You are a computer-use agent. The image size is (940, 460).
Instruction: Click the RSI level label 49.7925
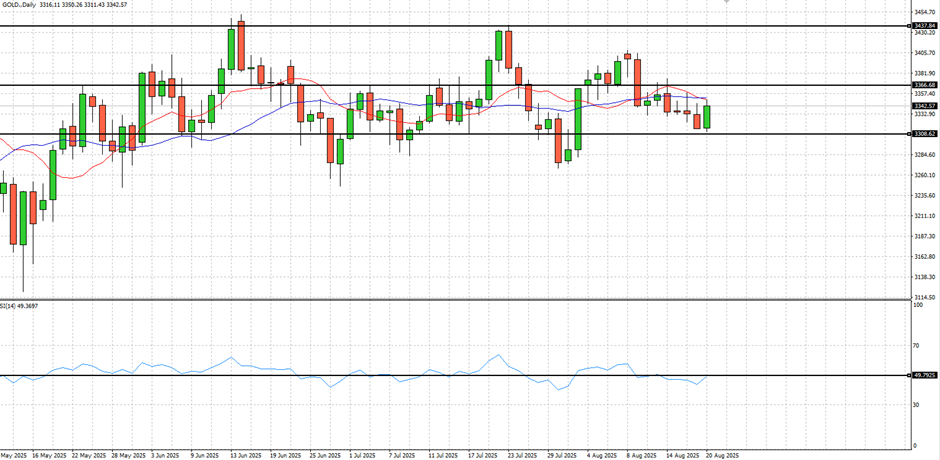(x=924, y=375)
